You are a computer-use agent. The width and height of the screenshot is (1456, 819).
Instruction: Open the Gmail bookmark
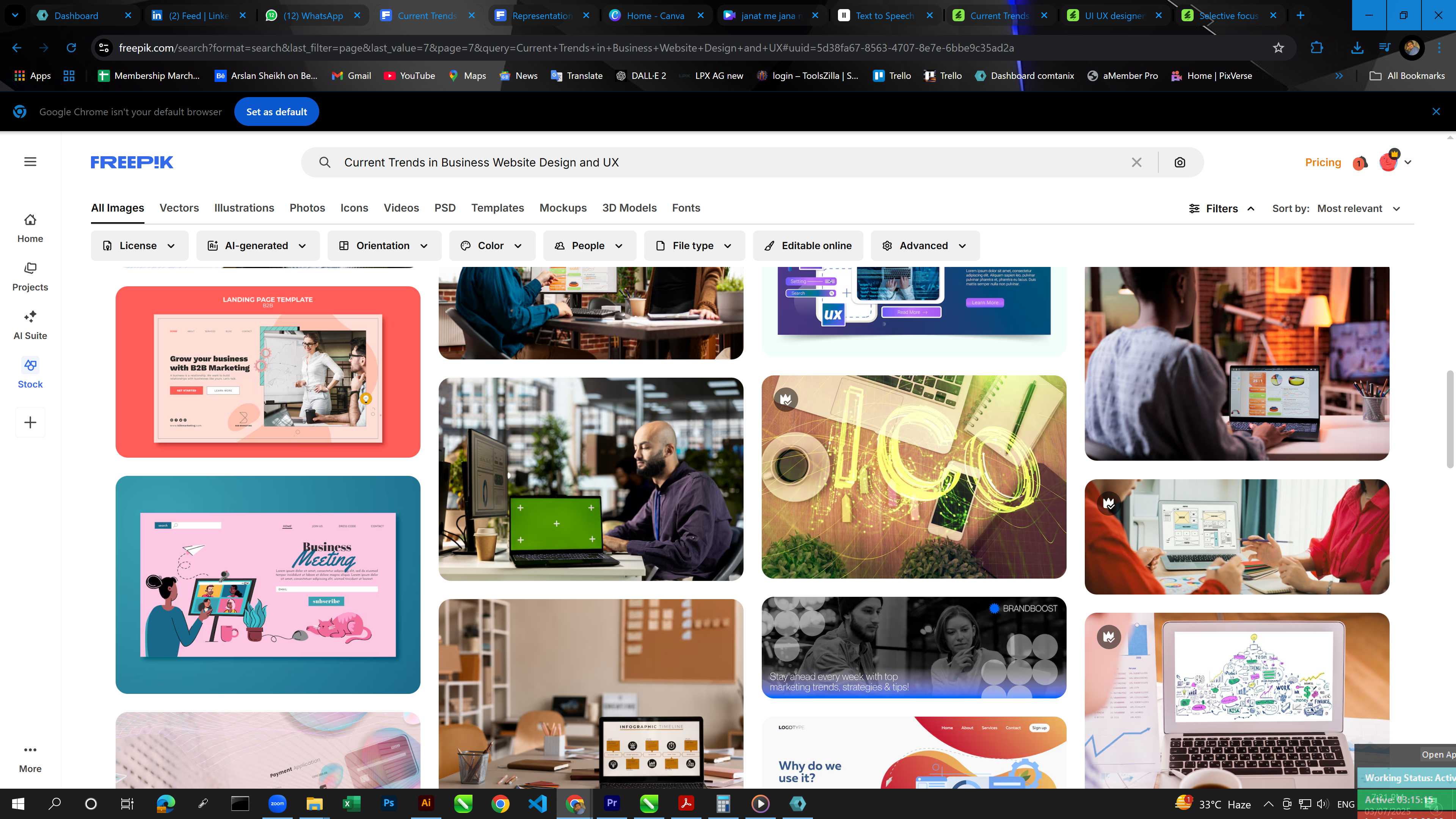point(351,76)
